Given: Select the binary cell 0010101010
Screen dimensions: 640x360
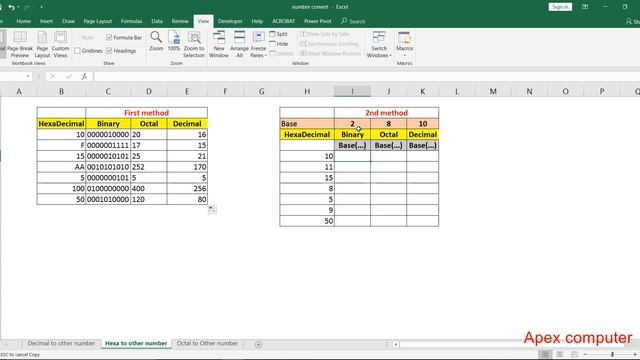Looking at the screenshot, I should pos(108,167).
